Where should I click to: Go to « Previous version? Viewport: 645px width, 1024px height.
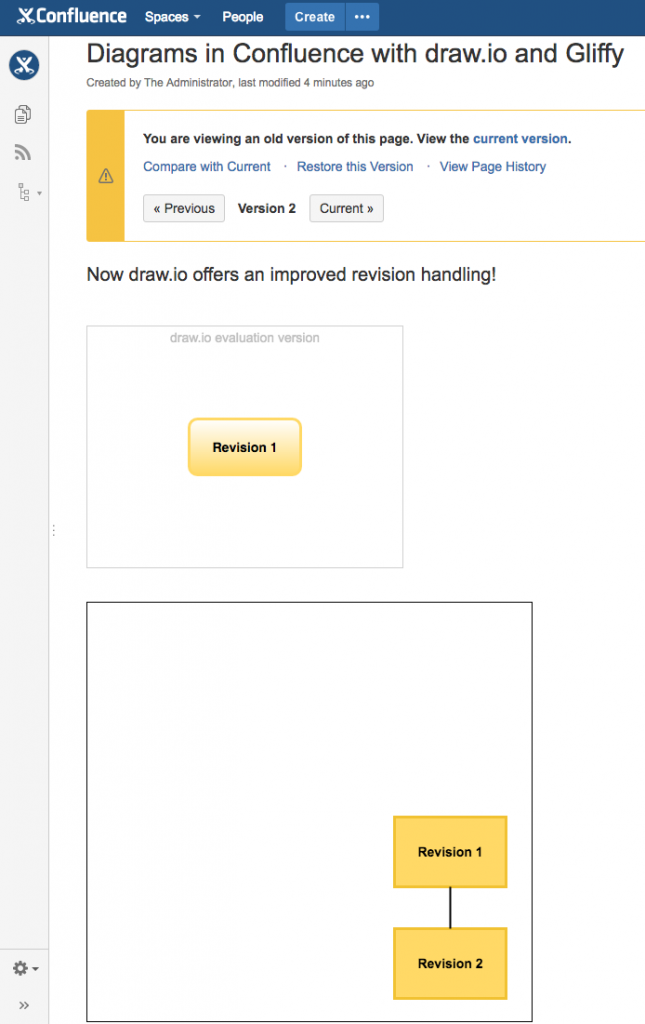(x=184, y=208)
